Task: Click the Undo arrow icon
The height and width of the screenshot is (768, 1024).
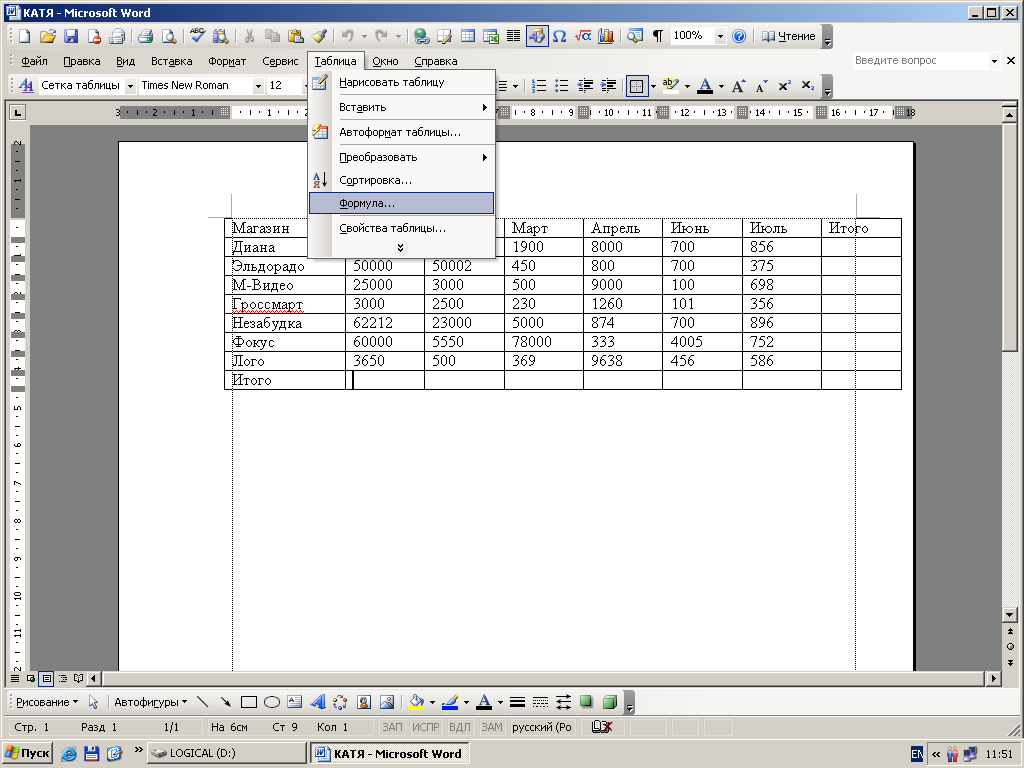Action: (348, 36)
